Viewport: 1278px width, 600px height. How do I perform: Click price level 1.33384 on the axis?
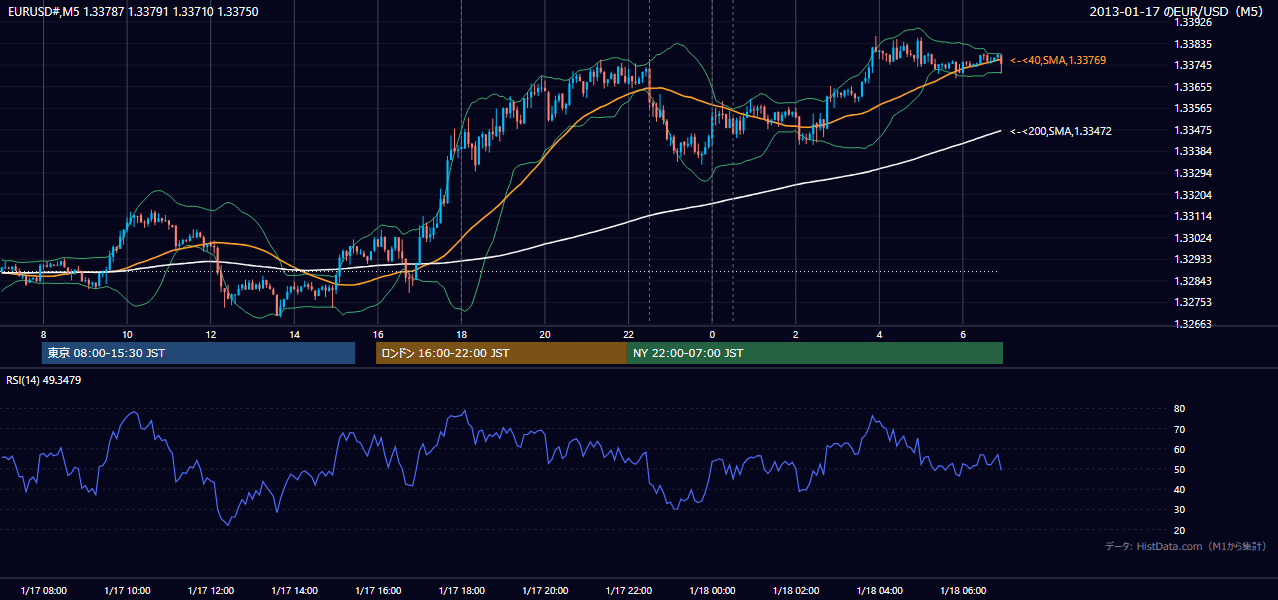click(1192, 152)
